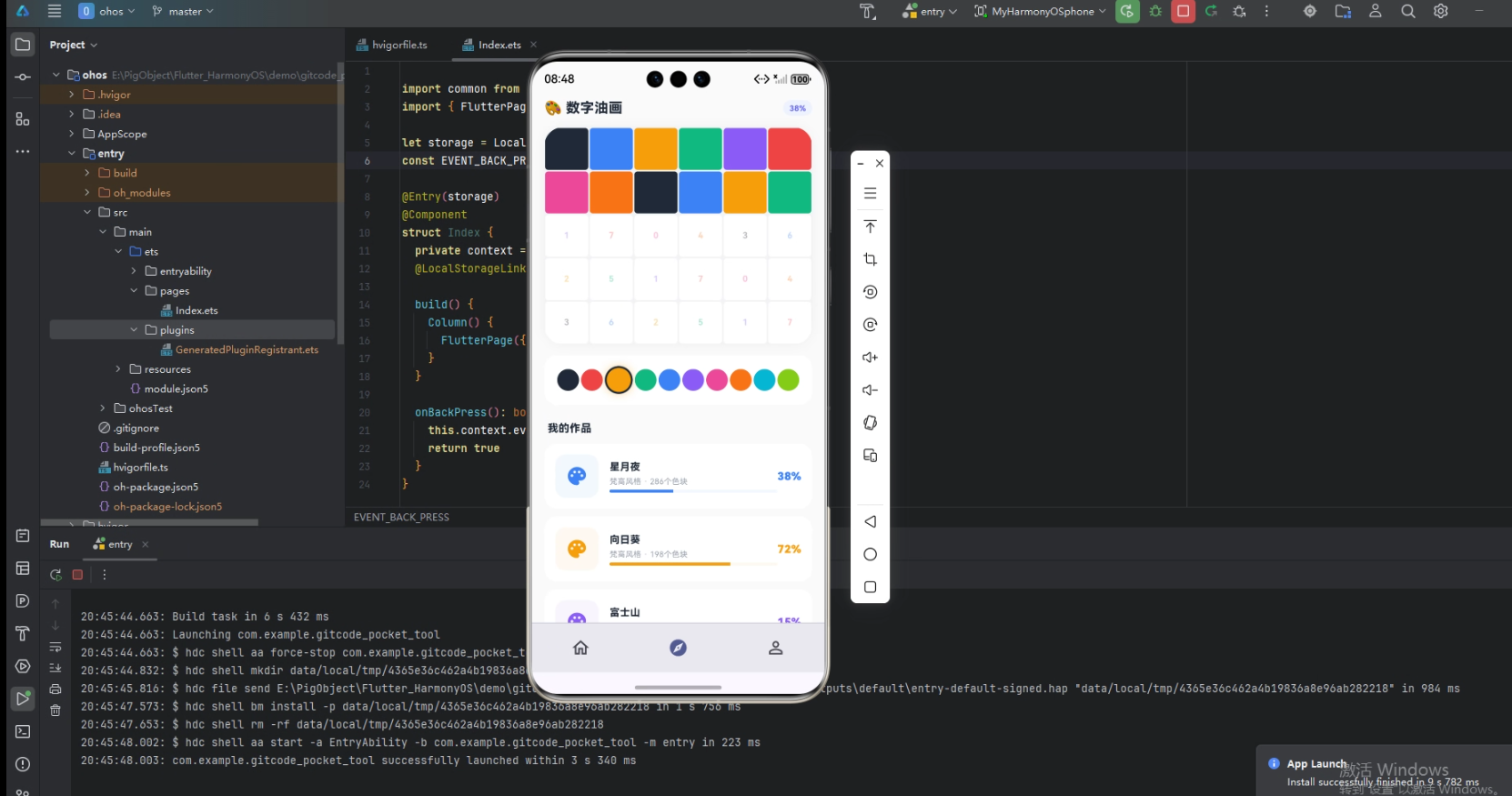Image resolution: width=1512 pixels, height=796 pixels.
Task: Open Search Everywhere magnifier icon
Action: [1408, 11]
